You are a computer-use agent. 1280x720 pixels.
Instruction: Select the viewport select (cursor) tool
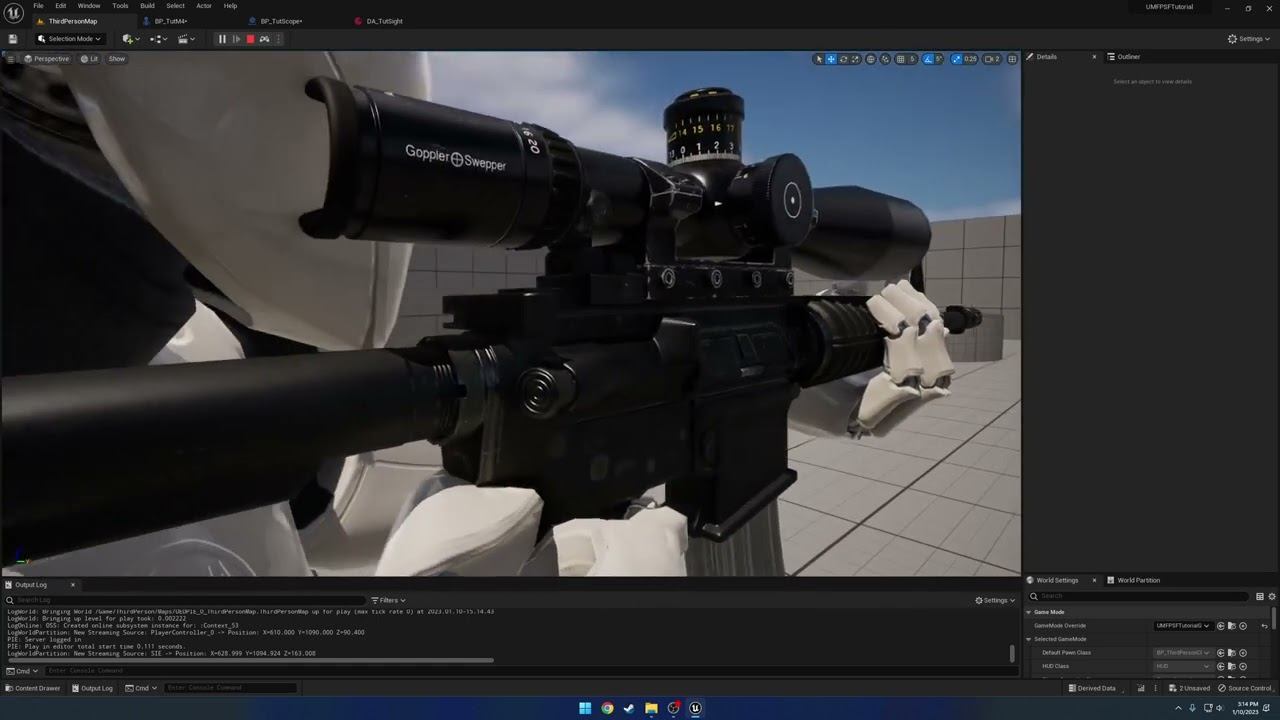(819, 59)
